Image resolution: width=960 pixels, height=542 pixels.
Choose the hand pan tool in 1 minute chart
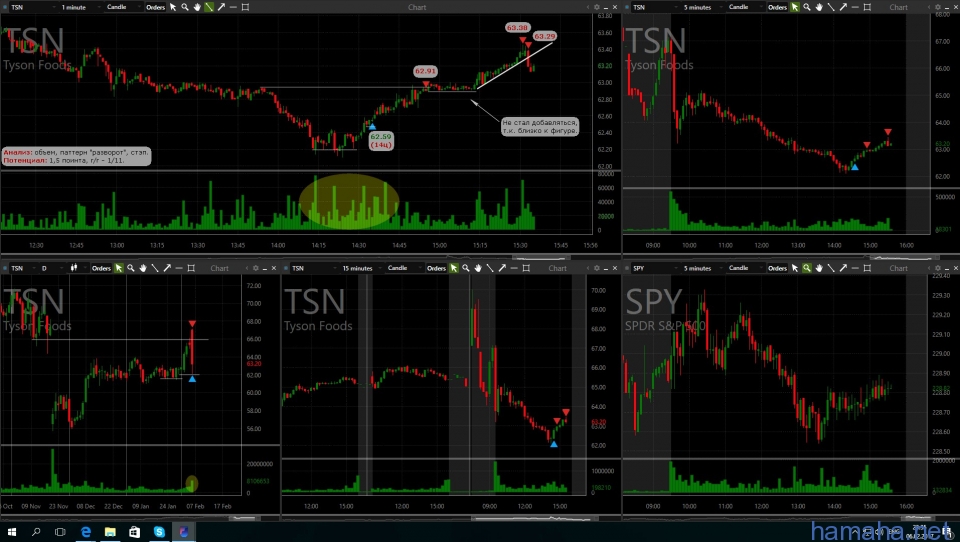pos(197,7)
